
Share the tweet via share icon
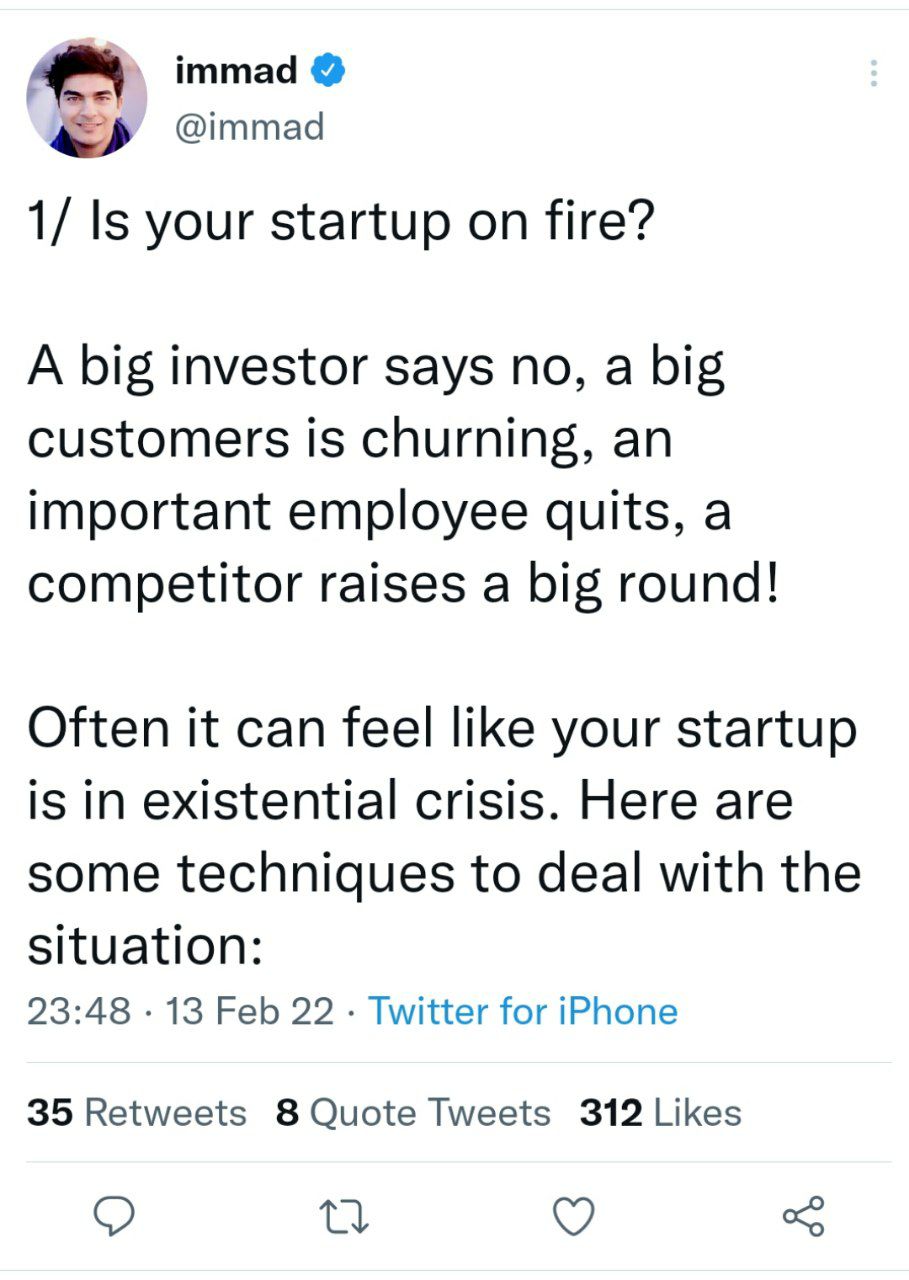tap(803, 1216)
